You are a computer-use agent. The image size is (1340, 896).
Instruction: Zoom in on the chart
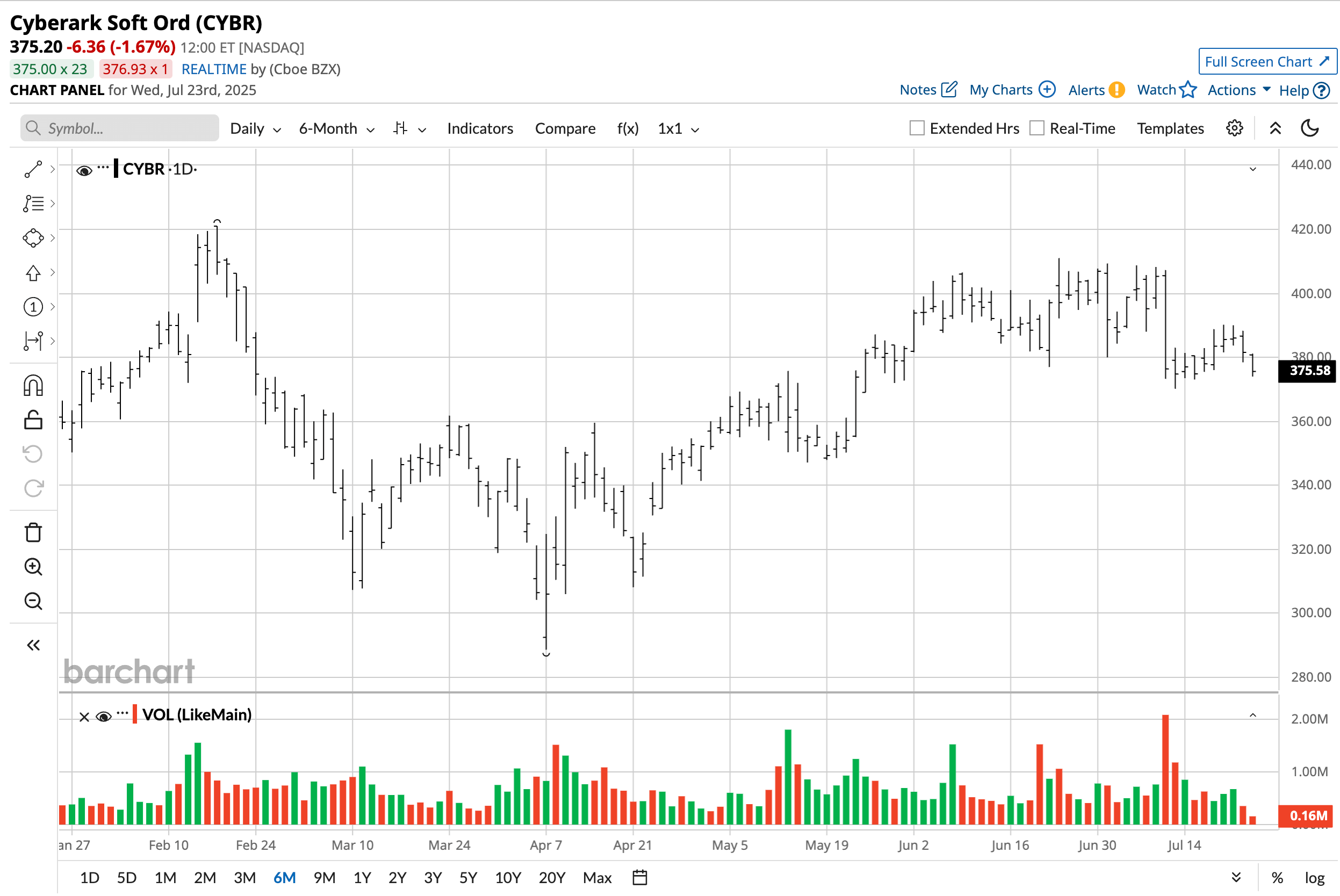(x=33, y=567)
